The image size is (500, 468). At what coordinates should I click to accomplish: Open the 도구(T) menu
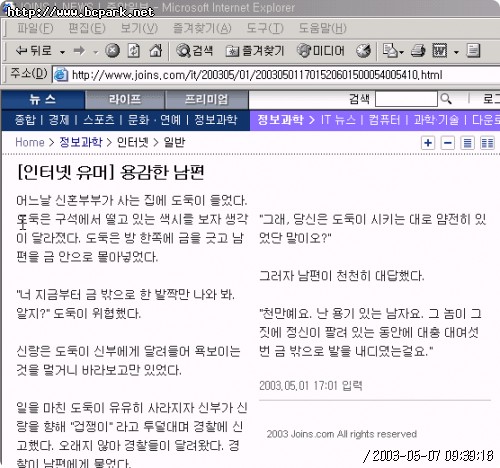(x=265, y=28)
